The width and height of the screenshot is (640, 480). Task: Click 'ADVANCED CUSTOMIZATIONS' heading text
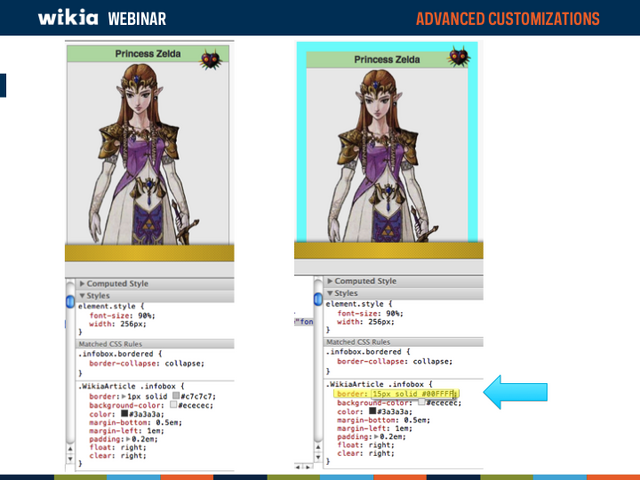click(x=508, y=19)
